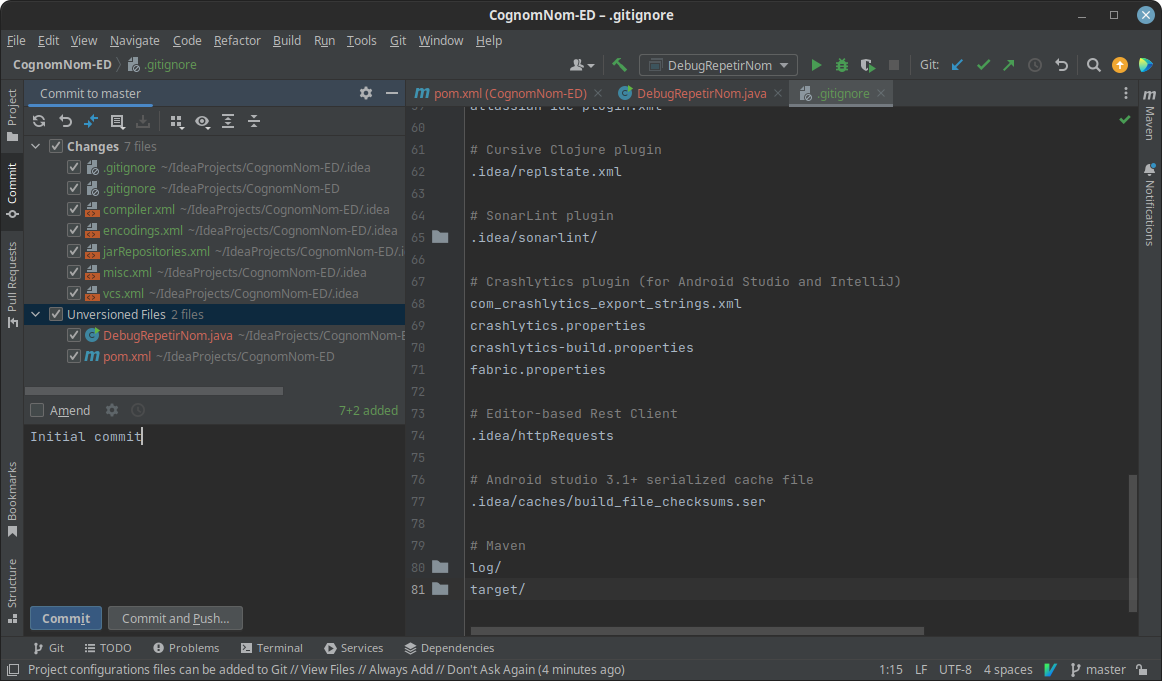
Task: Change the UTF-8 encoding in status bar
Action: tap(955, 669)
